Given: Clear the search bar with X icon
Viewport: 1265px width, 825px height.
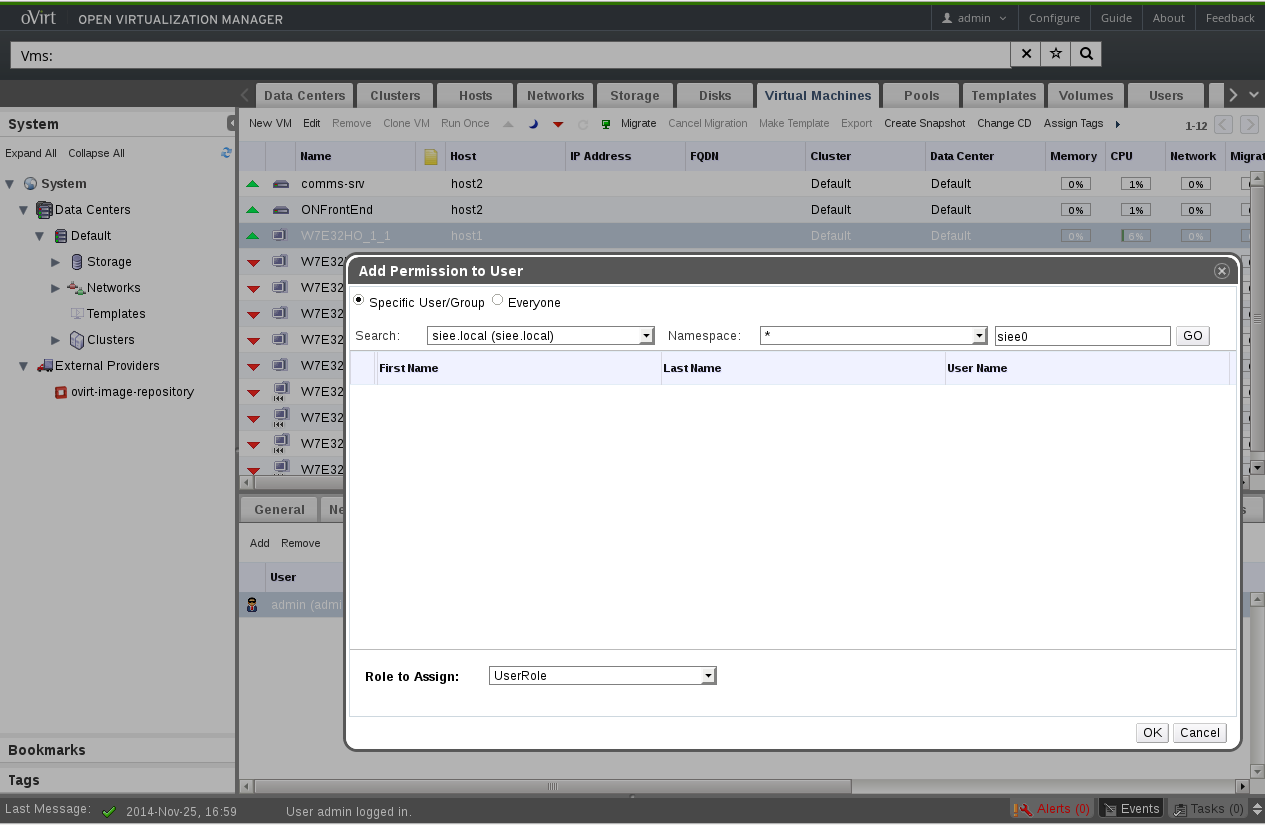Looking at the screenshot, I should click(1025, 55).
